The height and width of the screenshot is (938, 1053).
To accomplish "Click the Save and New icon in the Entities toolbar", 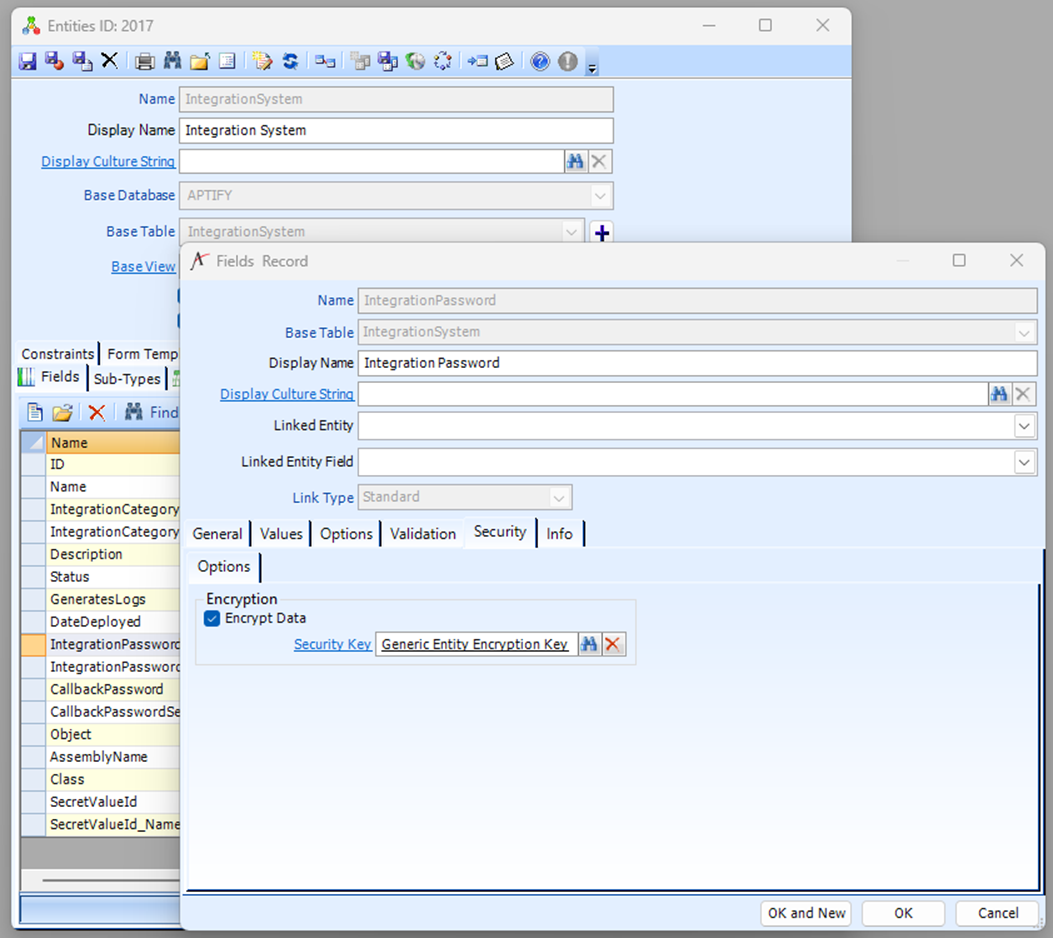I will pos(82,61).
